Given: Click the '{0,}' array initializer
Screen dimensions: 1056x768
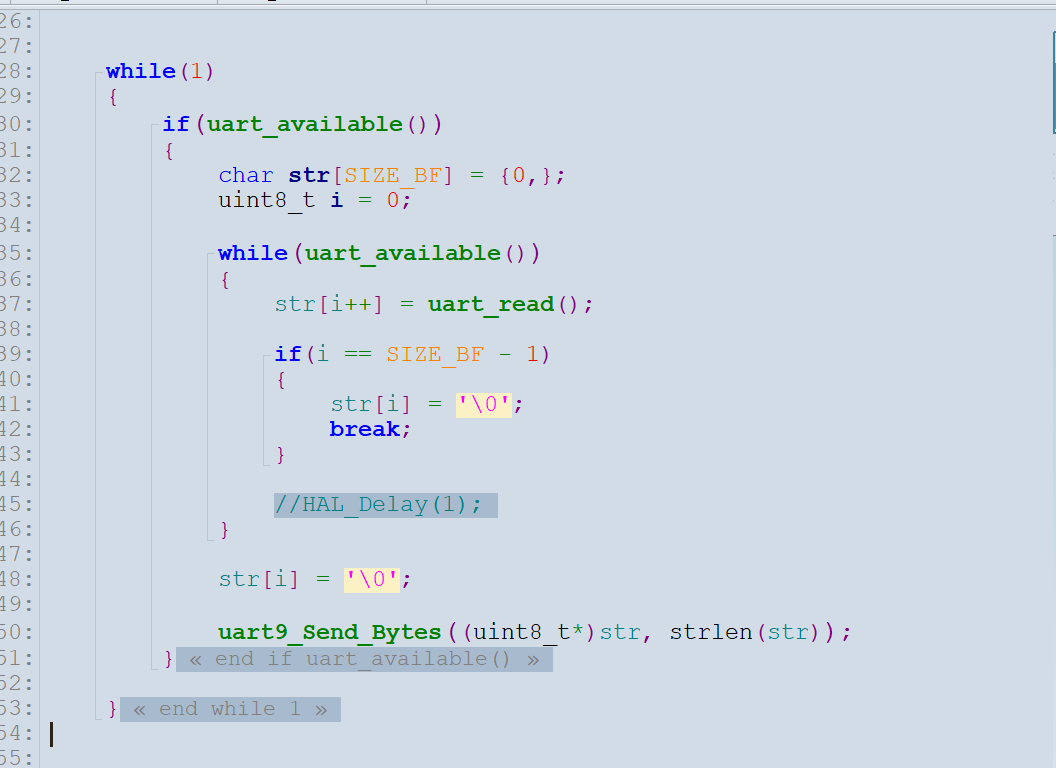Looking at the screenshot, I should (526, 175).
